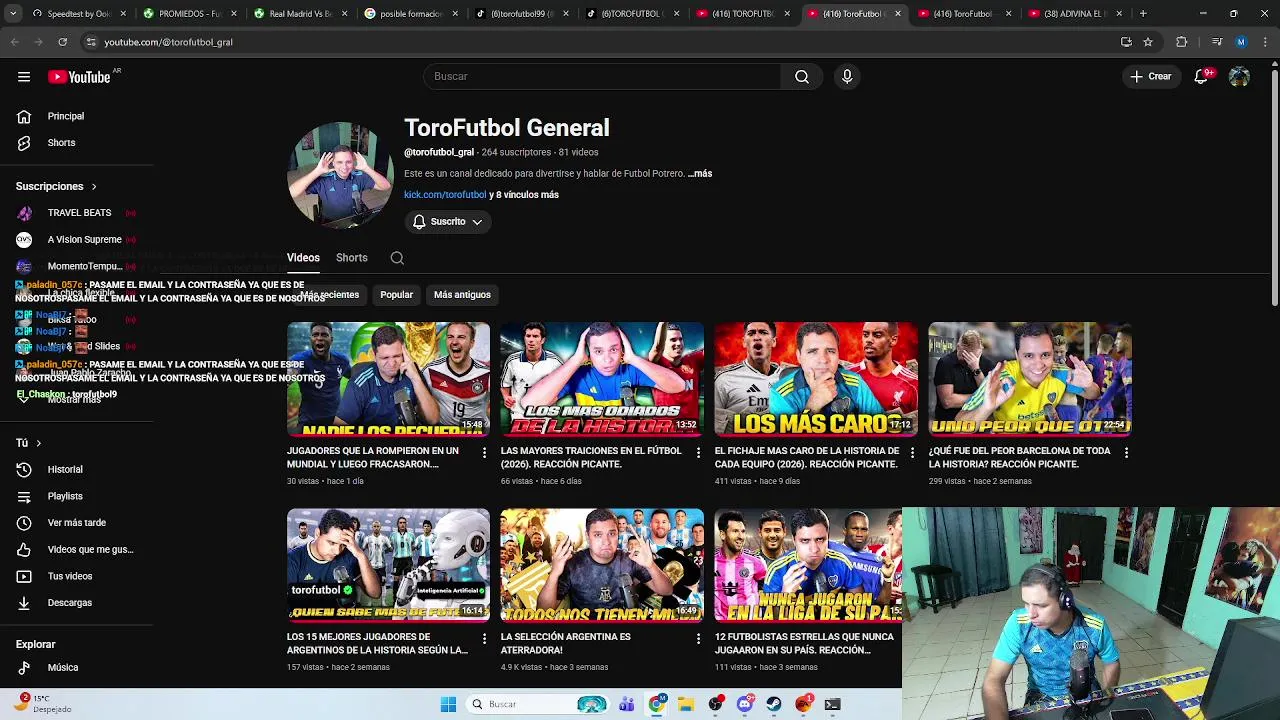Filter videos by Más recientes
1280x720 pixels.
330,295
